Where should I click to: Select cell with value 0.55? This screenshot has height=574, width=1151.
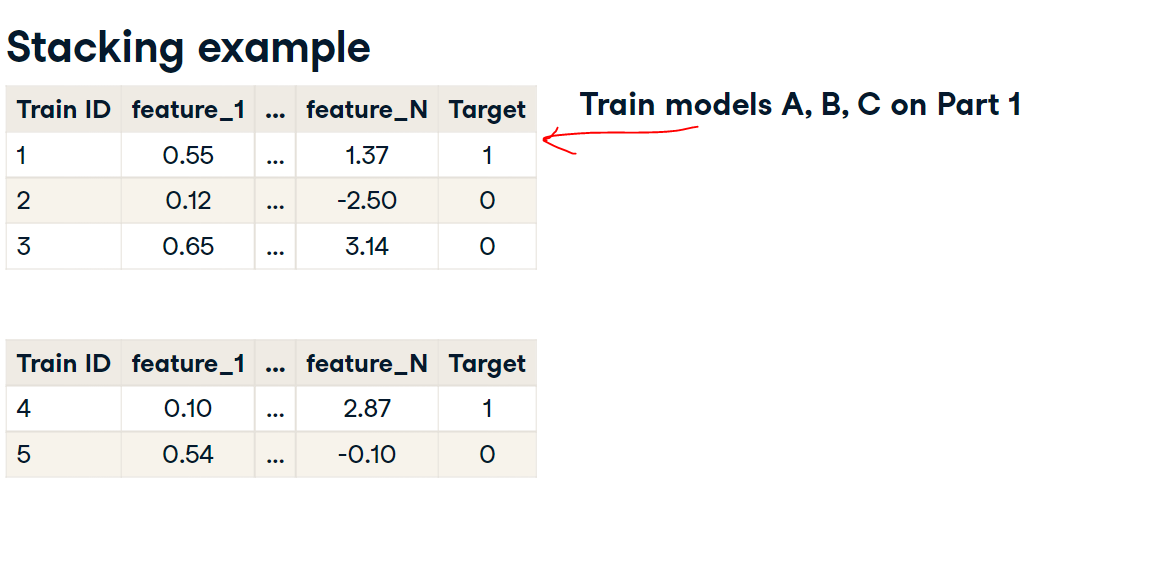click(188, 156)
